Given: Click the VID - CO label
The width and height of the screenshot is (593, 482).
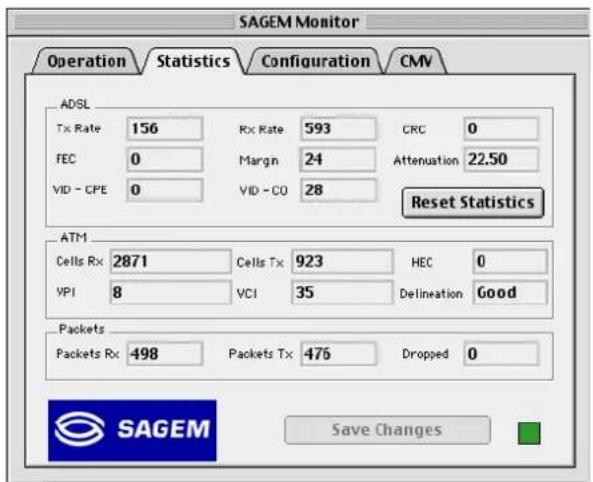Looking at the screenshot, I should coord(264,191).
